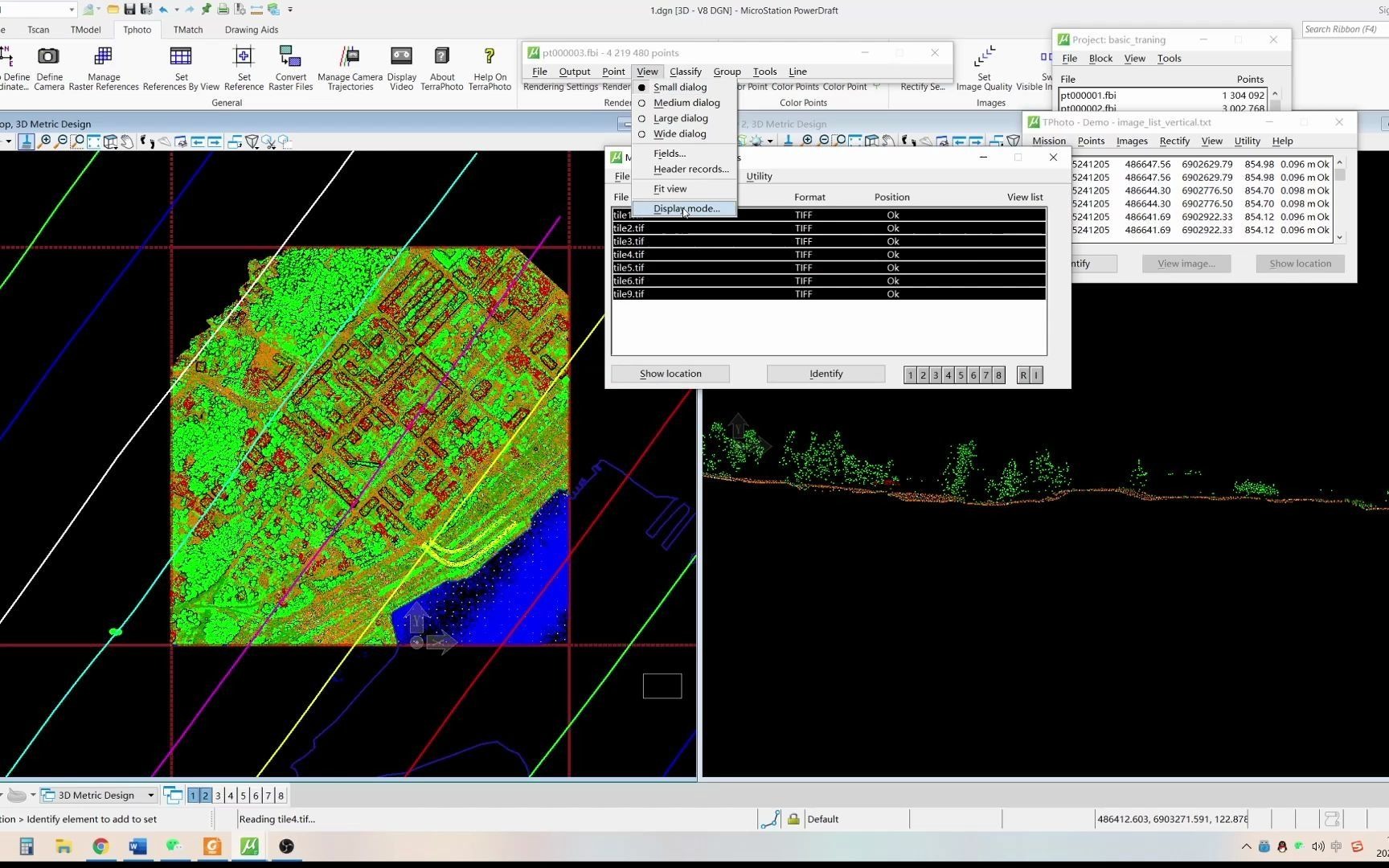The image size is (1389, 868).
Task: Open the Classify menu in point window
Action: coord(685,72)
